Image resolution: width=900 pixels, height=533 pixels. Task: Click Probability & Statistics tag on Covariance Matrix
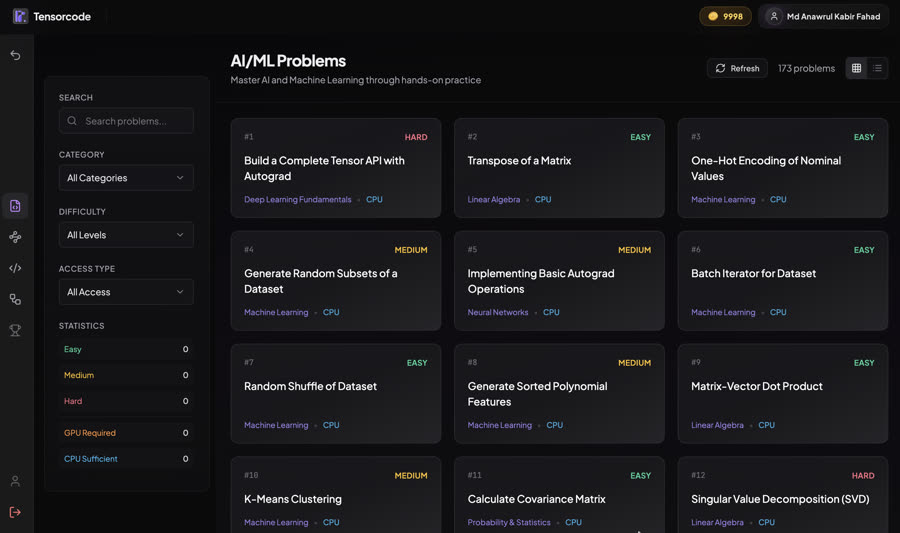coord(509,523)
